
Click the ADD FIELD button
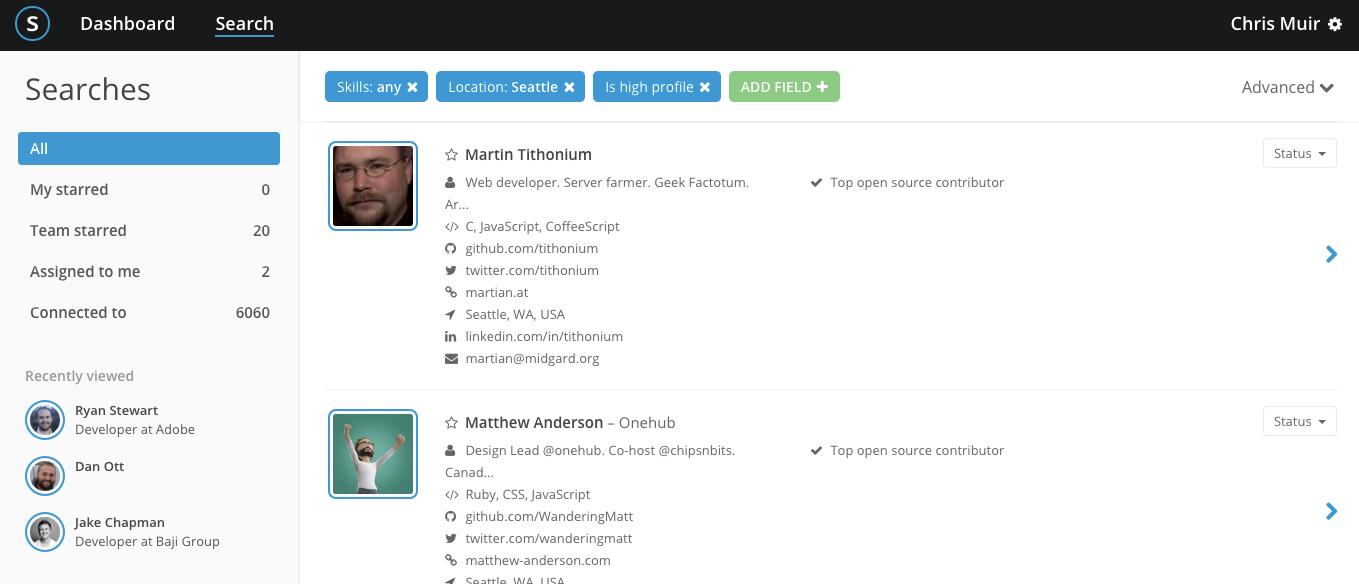[784, 87]
